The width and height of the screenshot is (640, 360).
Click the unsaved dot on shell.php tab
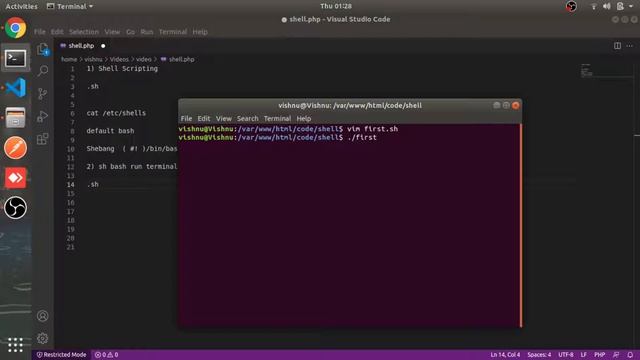pos(103,46)
